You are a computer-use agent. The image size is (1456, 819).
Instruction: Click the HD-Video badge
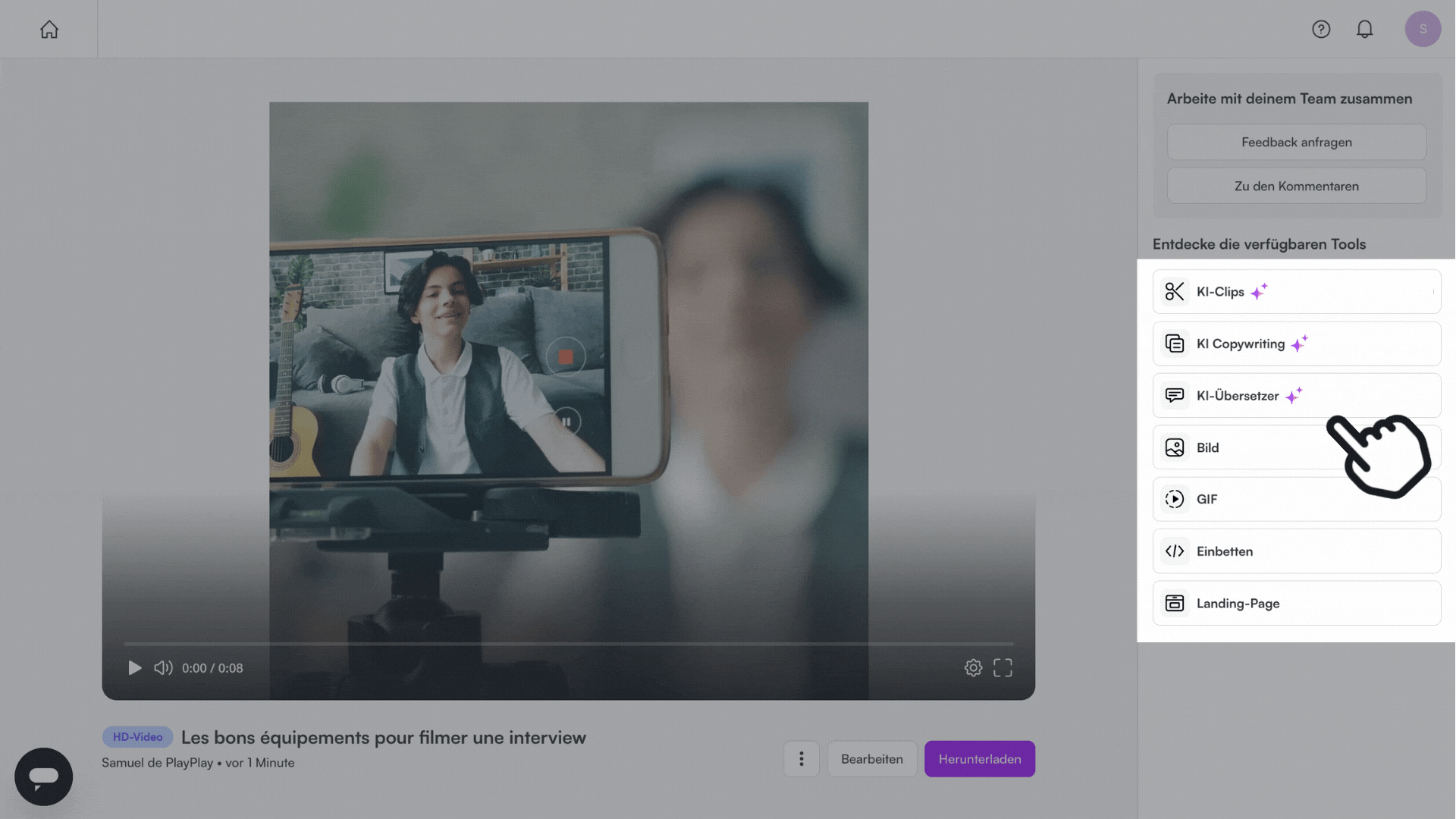[x=137, y=737]
